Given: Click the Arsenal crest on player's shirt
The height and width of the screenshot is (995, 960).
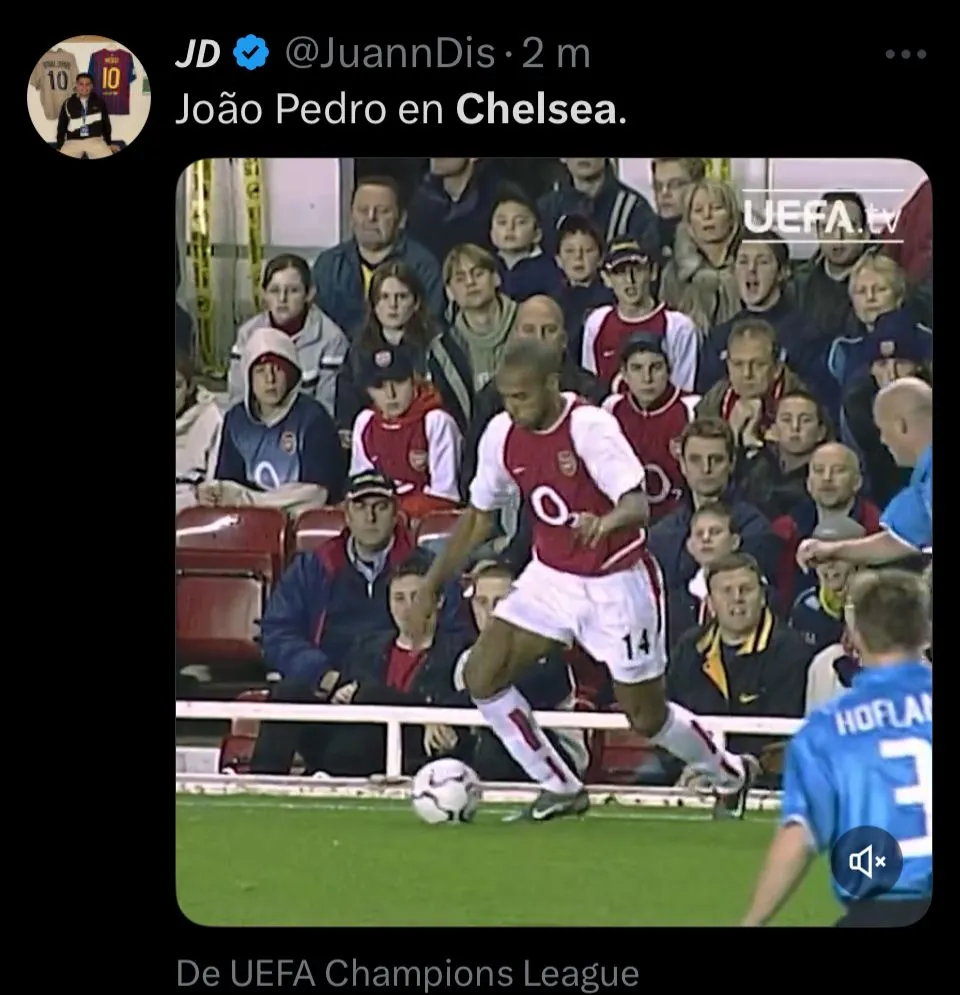Looking at the screenshot, I should pyautogui.click(x=566, y=463).
